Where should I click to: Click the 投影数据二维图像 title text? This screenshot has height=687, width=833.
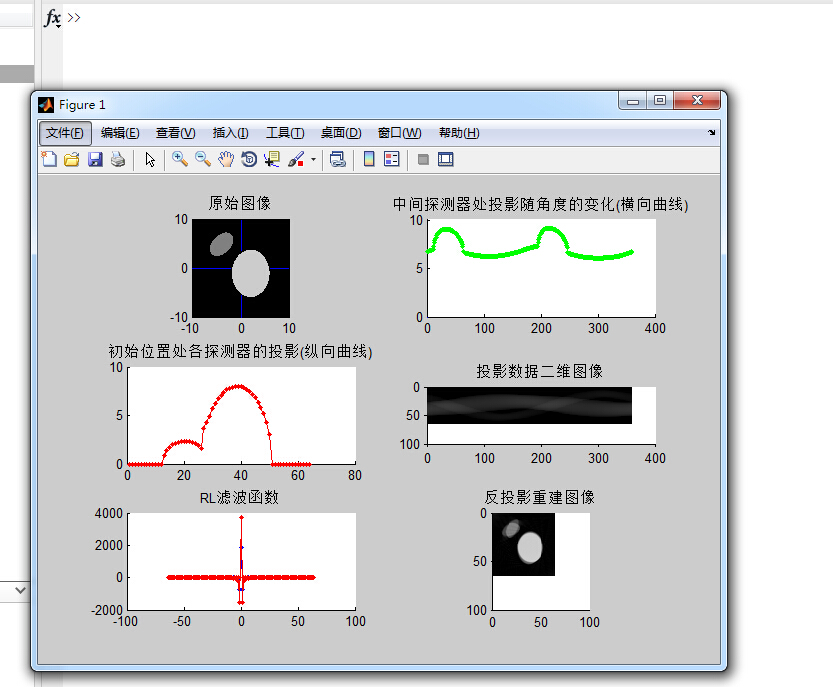click(x=539, y=371)
